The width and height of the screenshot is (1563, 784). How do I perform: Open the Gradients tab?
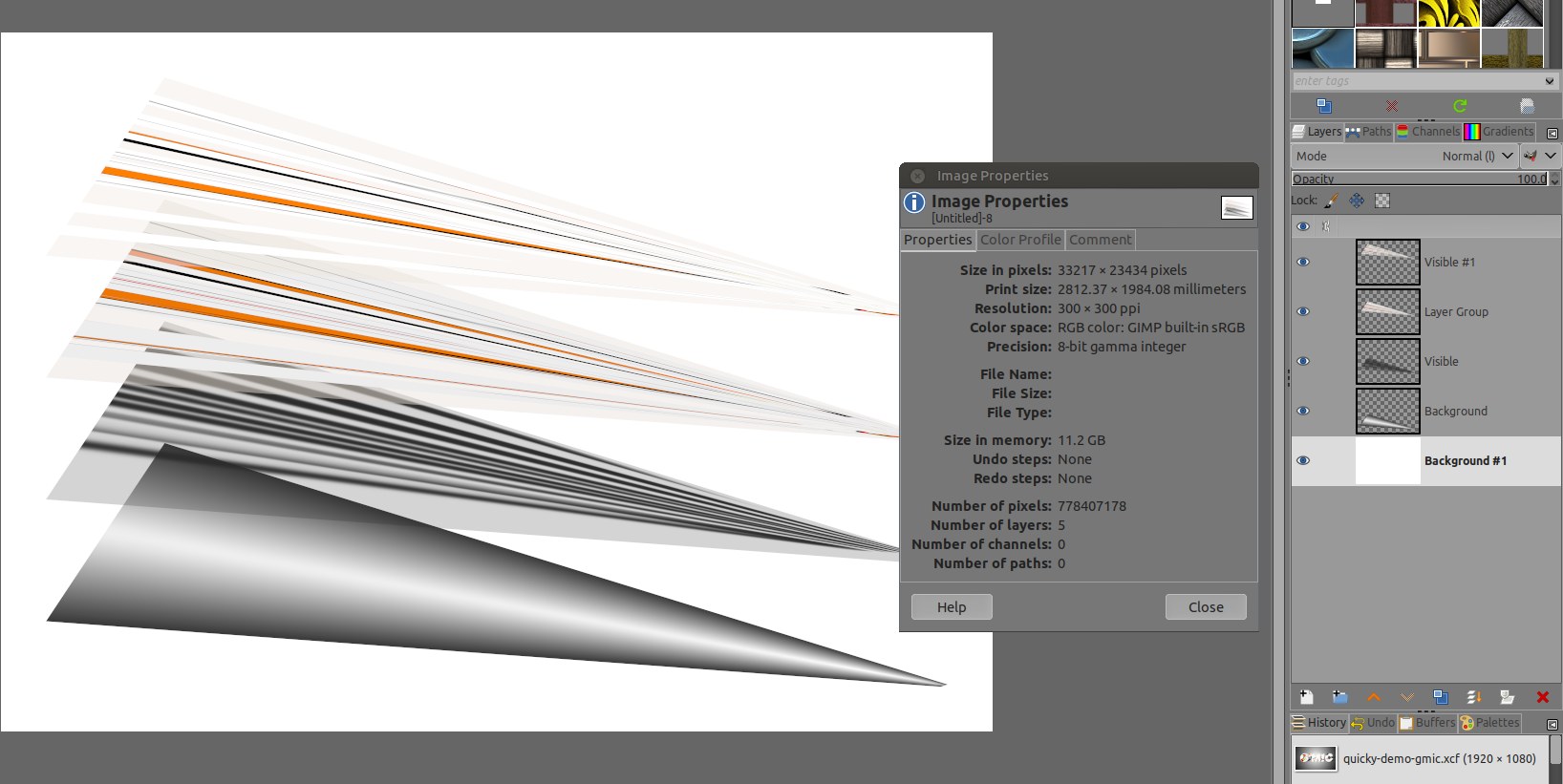(1499, 132)
